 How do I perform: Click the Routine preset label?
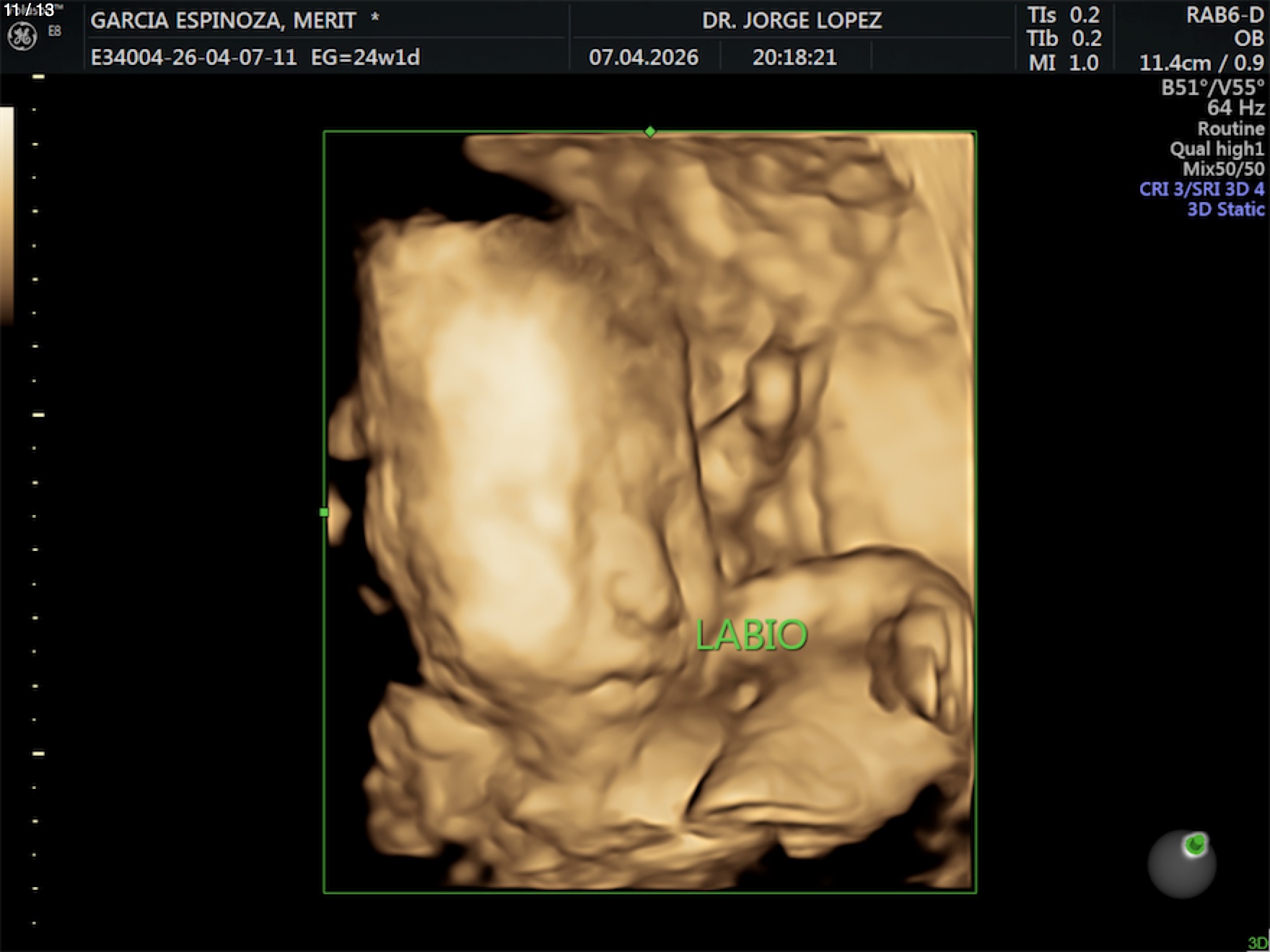pyautogui.click(x=1230, y=129)
